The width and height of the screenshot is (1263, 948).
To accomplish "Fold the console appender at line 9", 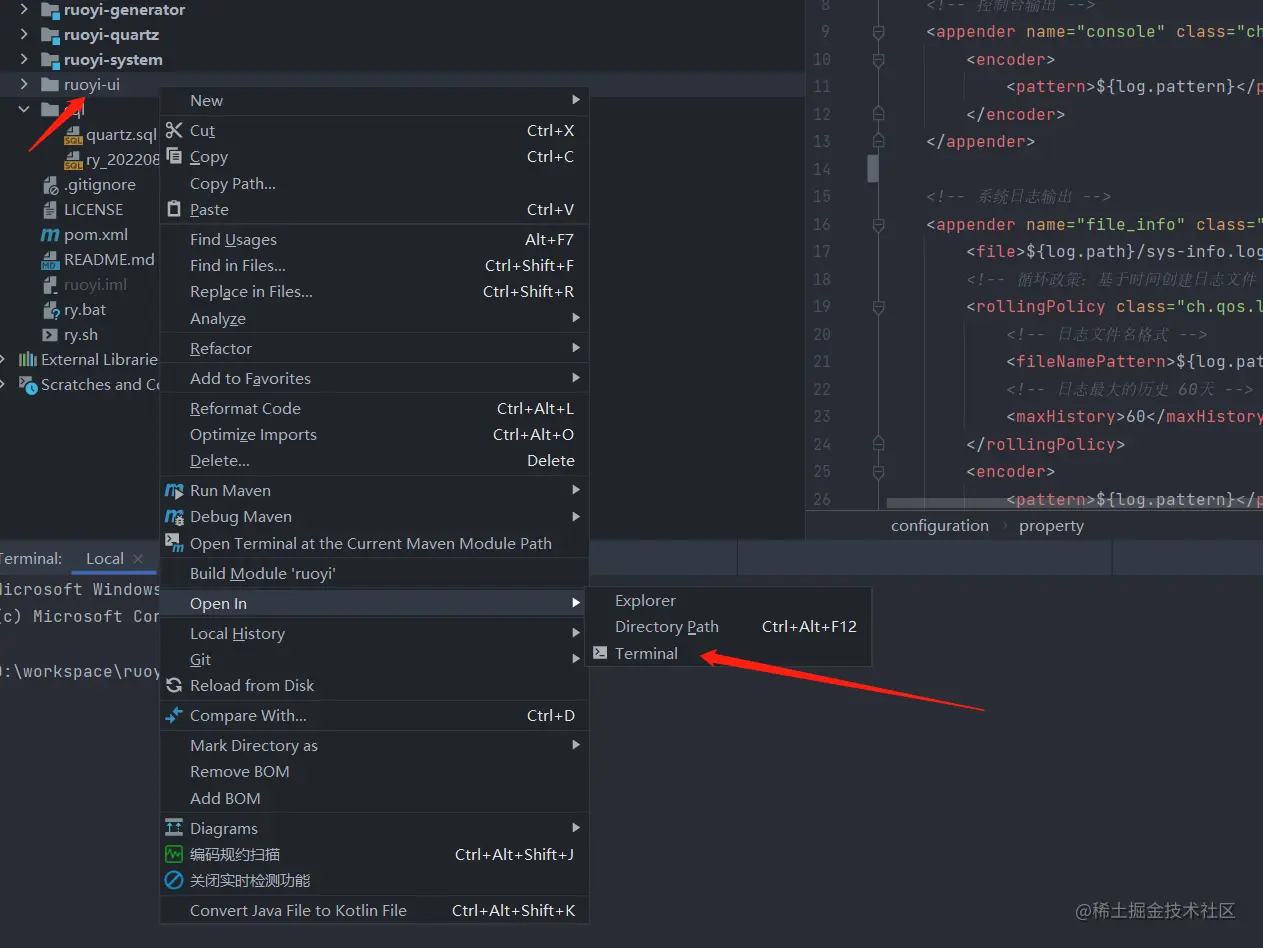I will [878, 32].
